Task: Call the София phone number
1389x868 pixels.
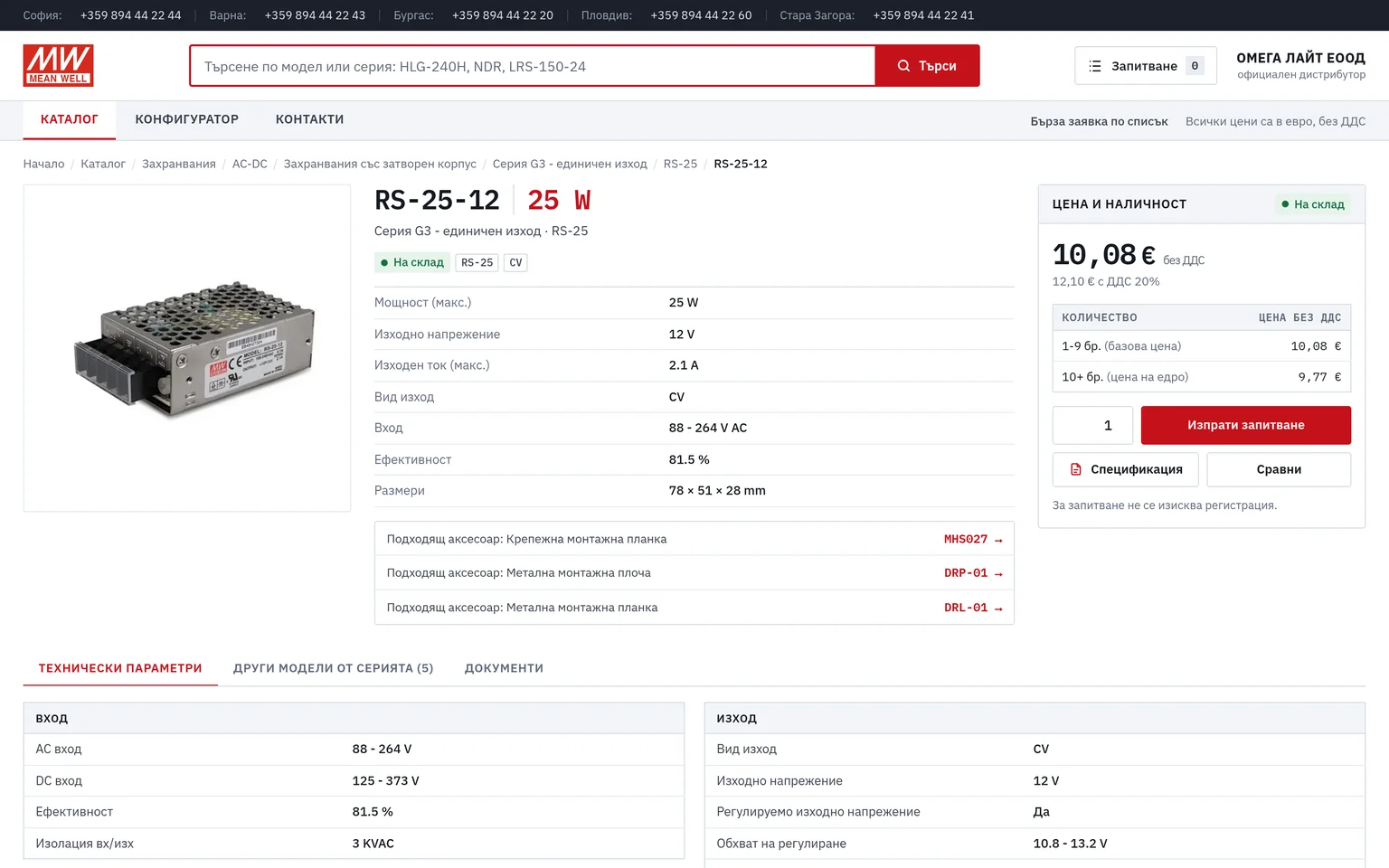Action: point(130,15)
